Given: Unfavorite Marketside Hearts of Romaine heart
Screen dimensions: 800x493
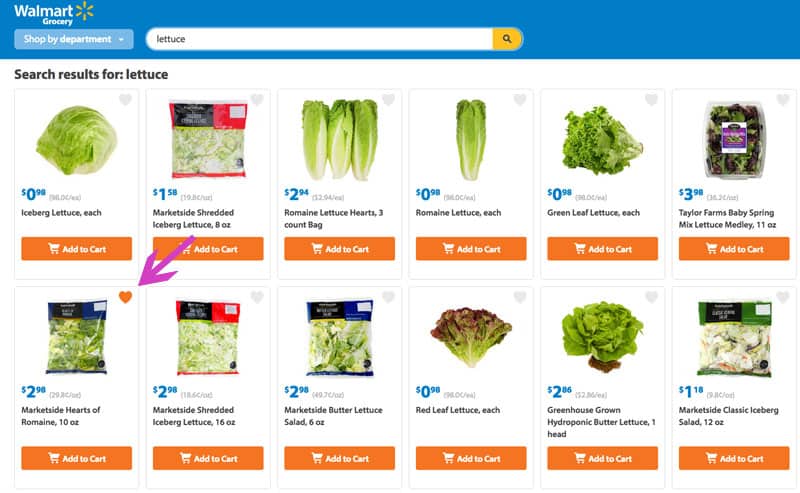Looking at the screenshot, I should pyautogui.click(x=126, y=297).
